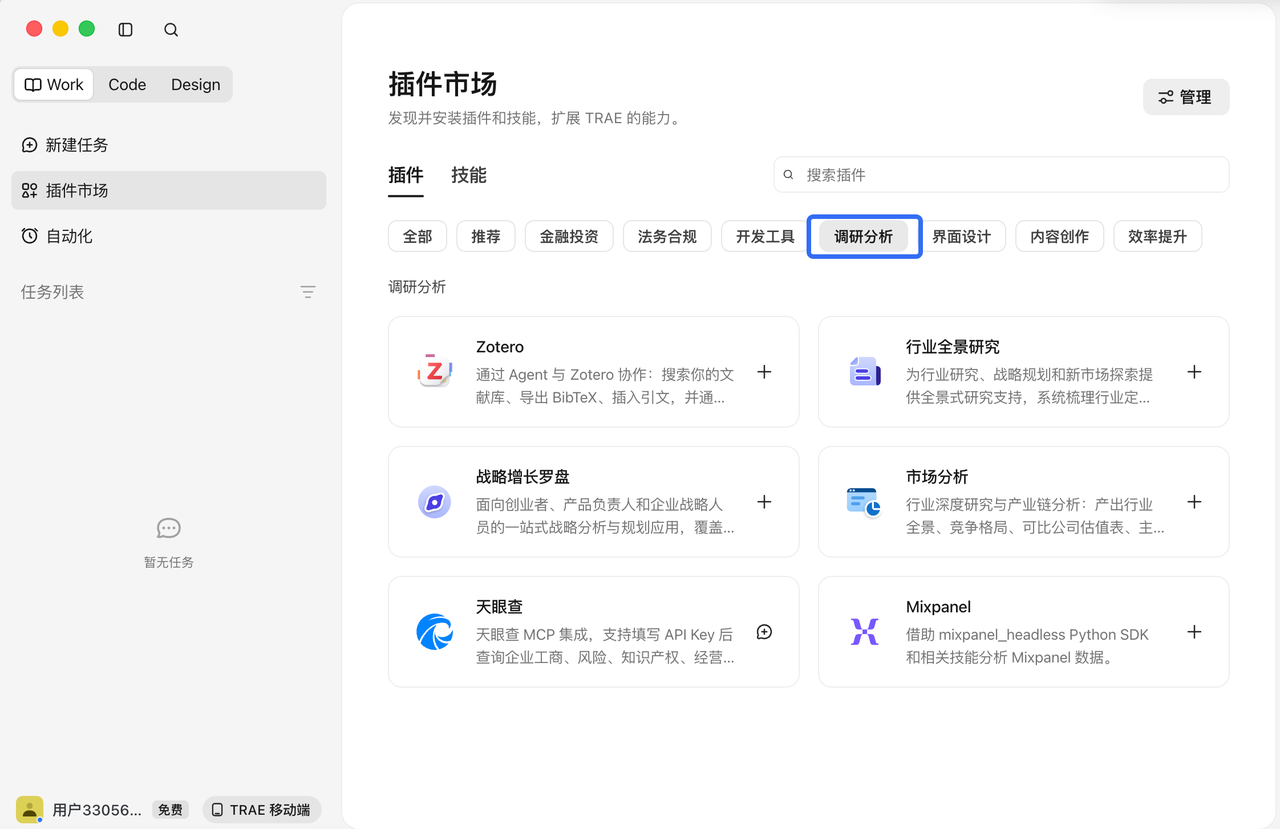Select the 调研分析 category chip

pos(864,237)
